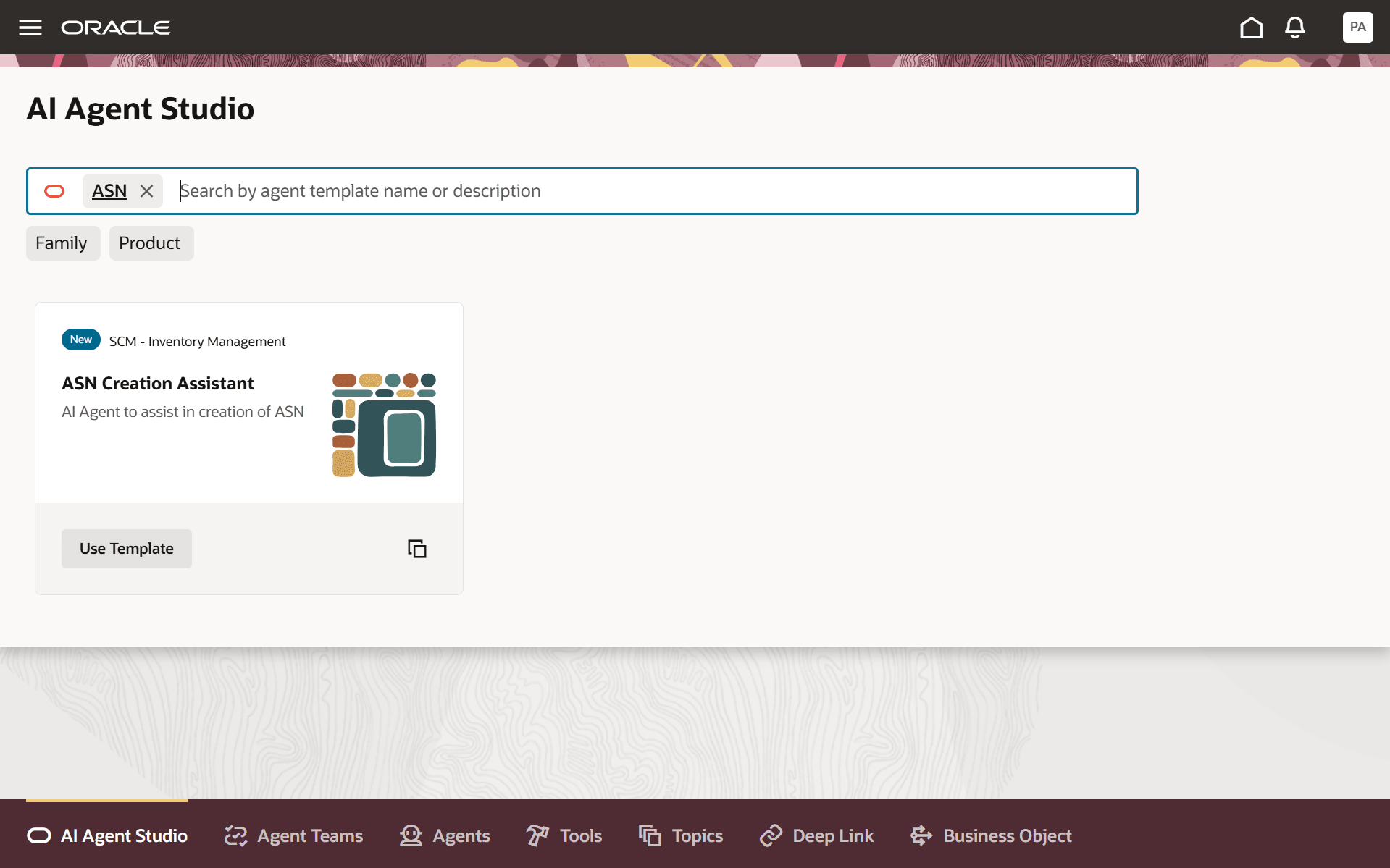Click the AI Agent Studio page heading
The height and width of the screenshot is (868, 1390).
(141, 109)
